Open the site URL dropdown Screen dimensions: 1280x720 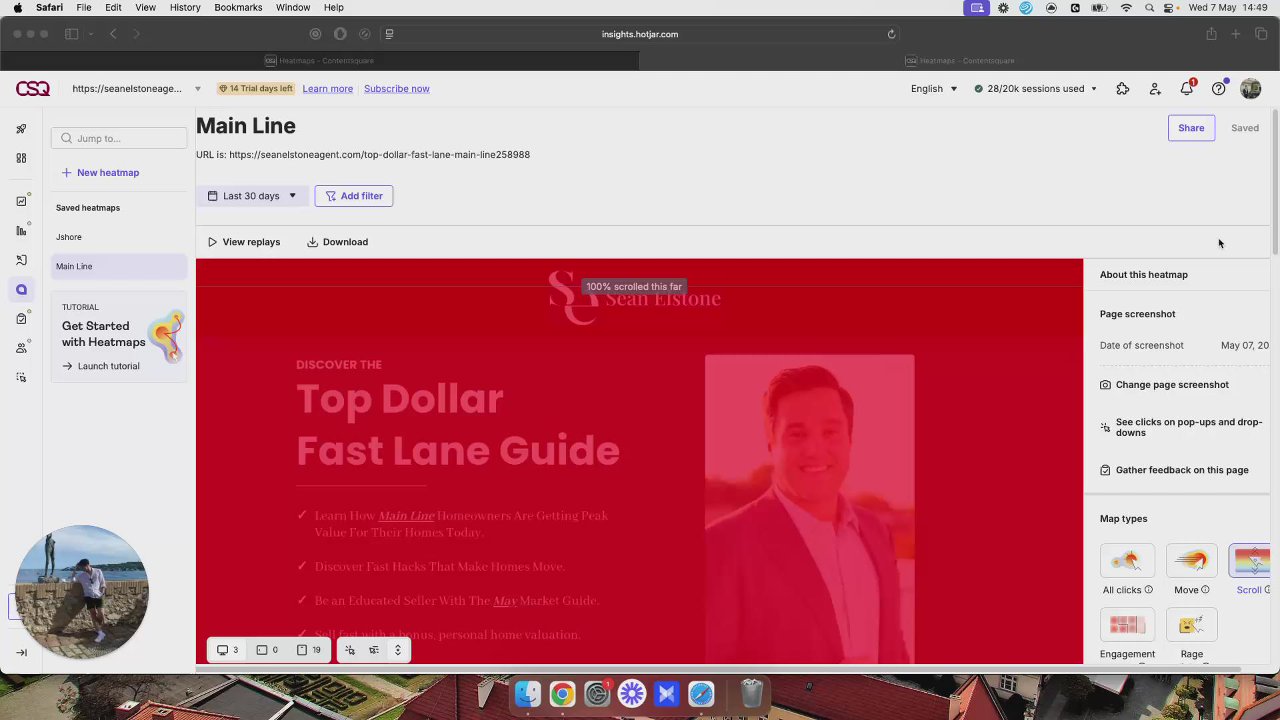coord(136,89)
